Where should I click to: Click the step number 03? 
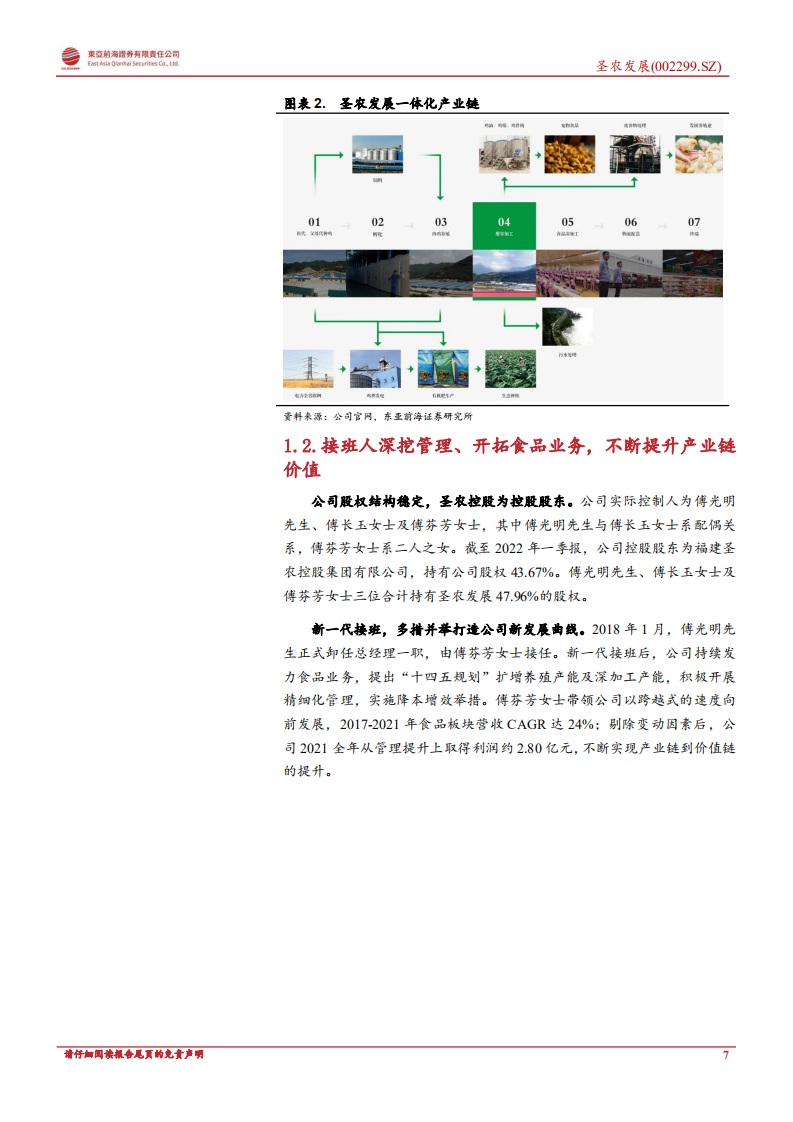[441, 222]
